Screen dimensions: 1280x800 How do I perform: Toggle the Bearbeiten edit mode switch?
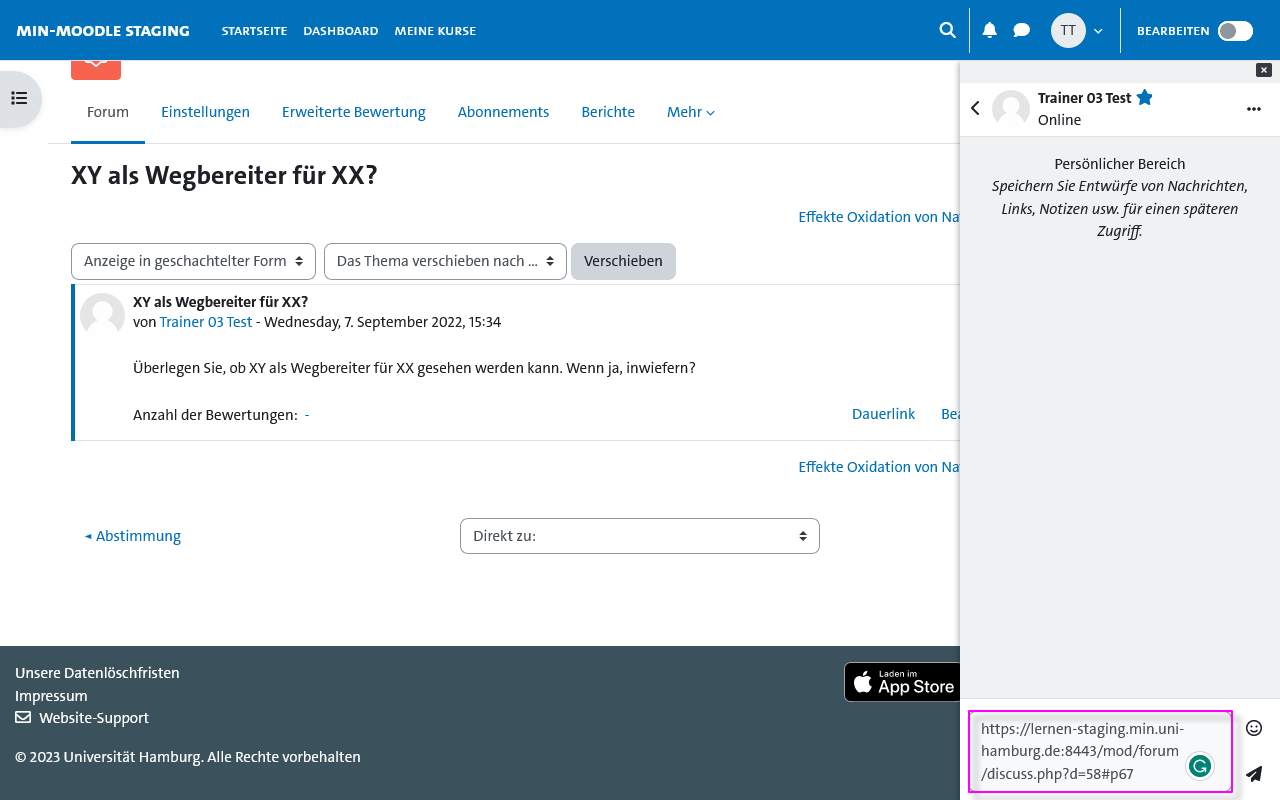click(x=1235, y=31)
